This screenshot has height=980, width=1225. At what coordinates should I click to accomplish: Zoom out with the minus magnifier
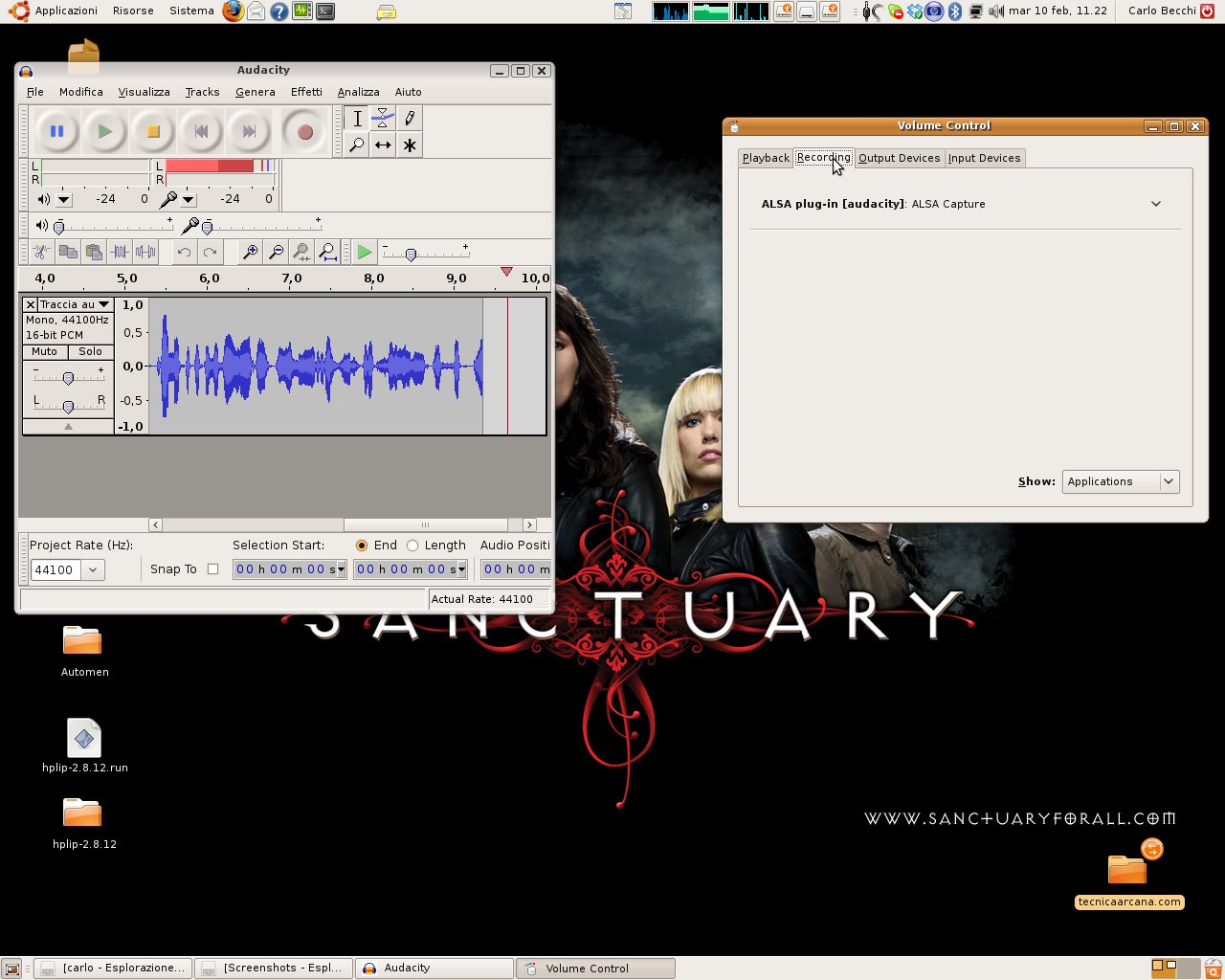[x=276, y=253]
